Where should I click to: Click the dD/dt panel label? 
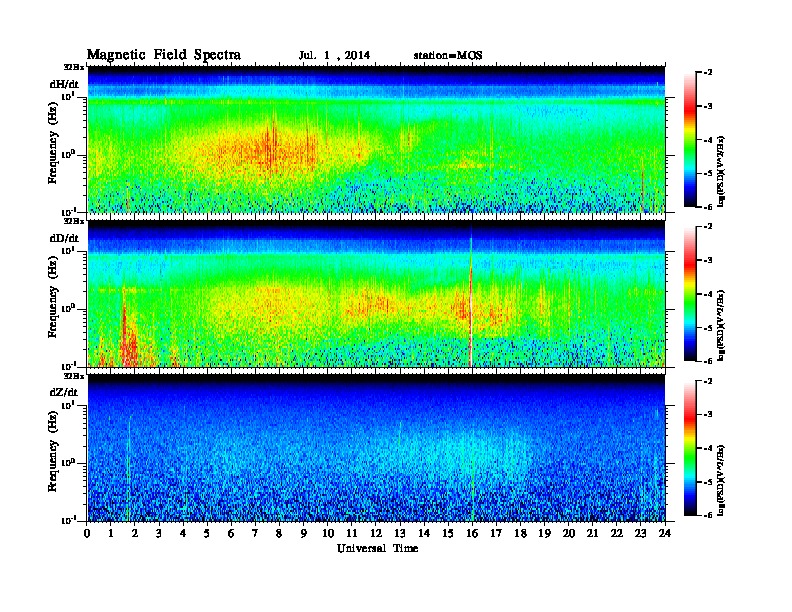64,238
